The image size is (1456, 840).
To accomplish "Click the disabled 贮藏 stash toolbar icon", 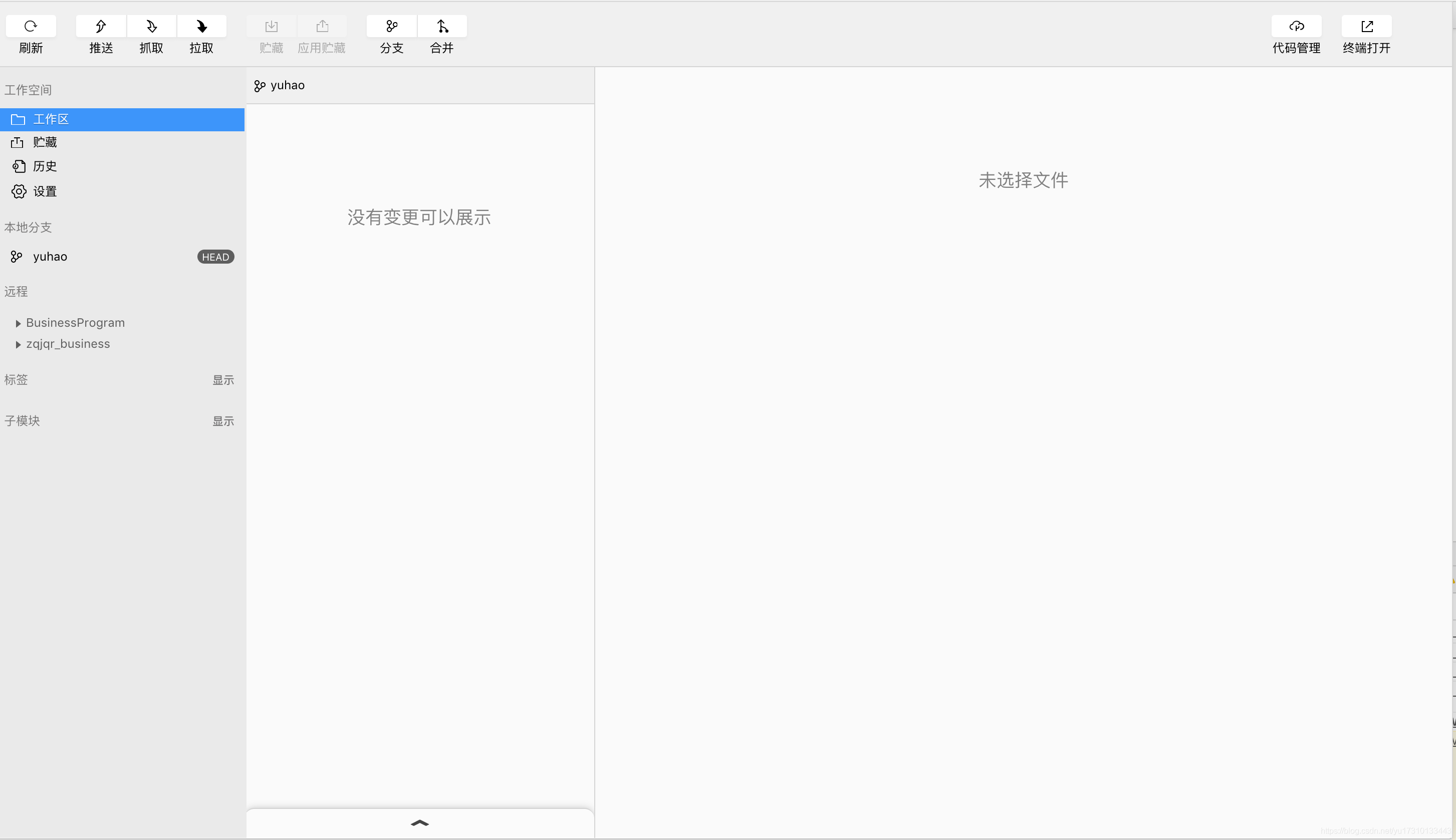I will (x=271, y=26).
